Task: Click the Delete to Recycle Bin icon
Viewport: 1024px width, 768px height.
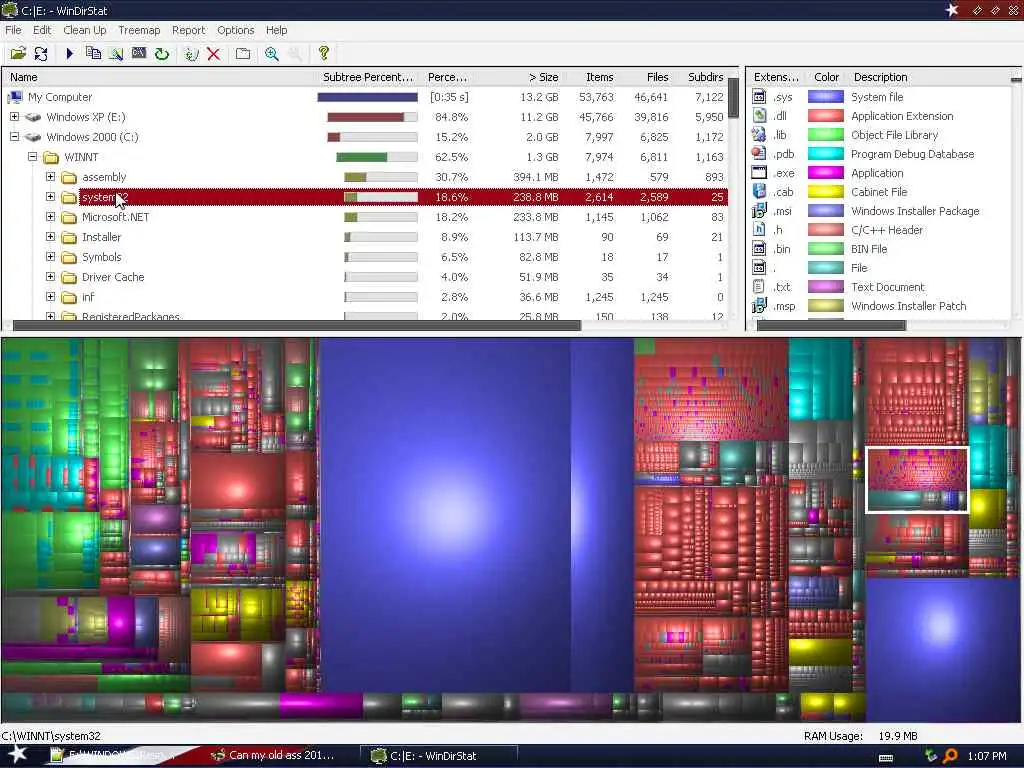Action: (191, 54)
